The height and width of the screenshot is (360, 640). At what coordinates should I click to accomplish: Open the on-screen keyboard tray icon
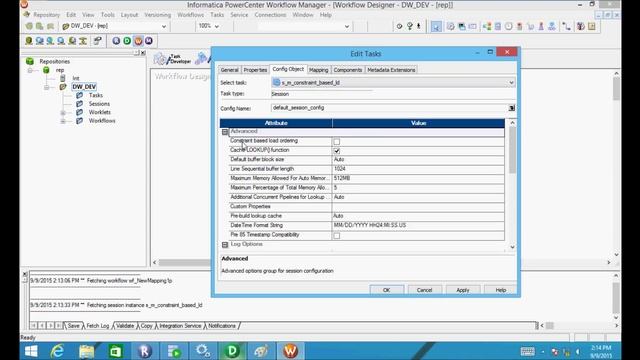click(x=527, y=351)
